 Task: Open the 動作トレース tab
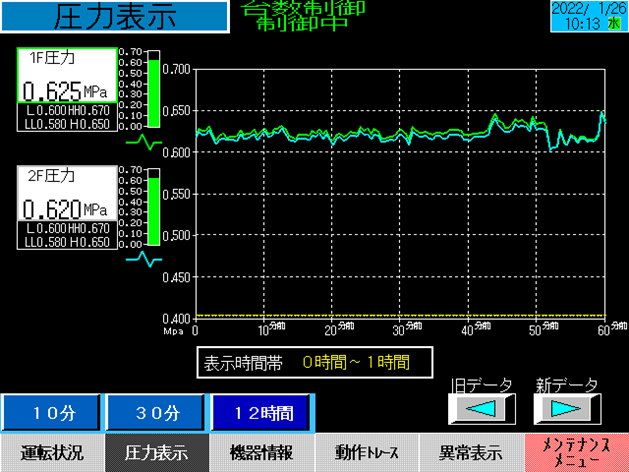click(x=366, y=452)
